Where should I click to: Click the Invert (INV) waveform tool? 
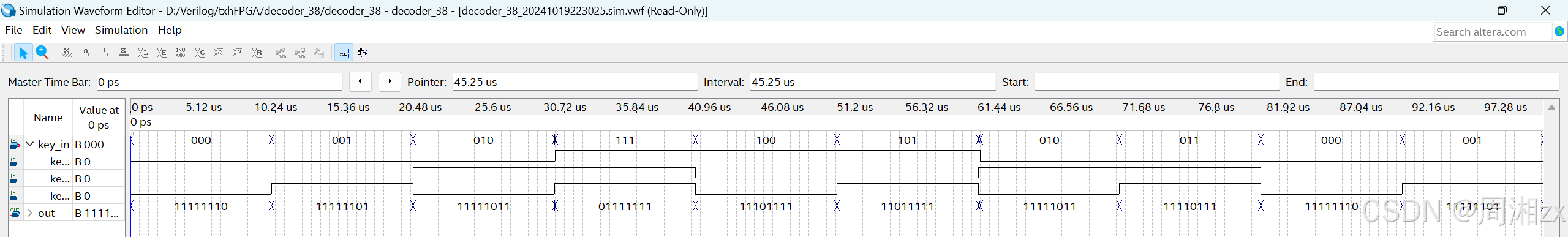pos(181,53)
